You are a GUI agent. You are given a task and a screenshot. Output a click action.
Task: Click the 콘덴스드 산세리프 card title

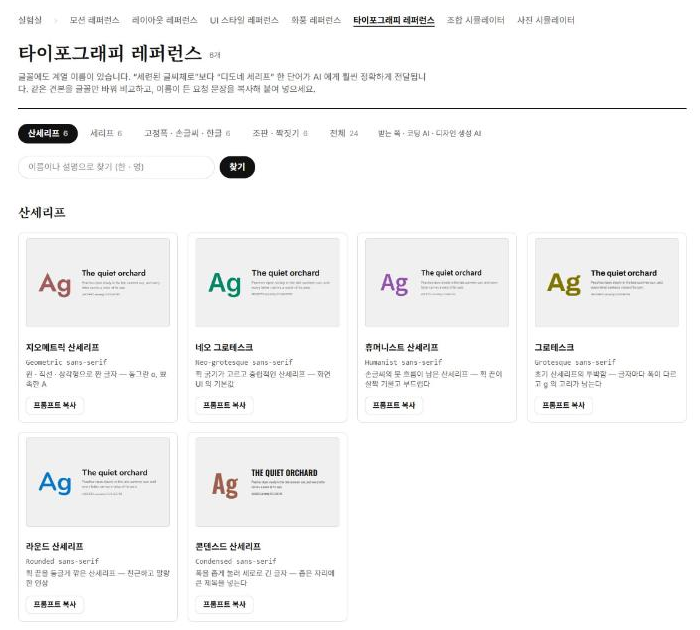pyautogui.click(x=228, y=547)
